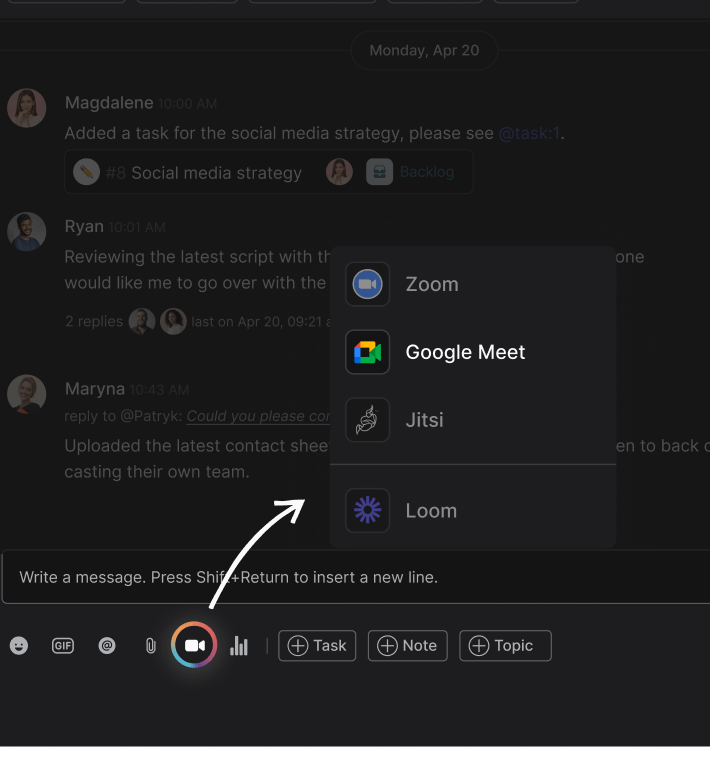Click the assignee avatar on Social media strategy card

click(x=339, y=172)
